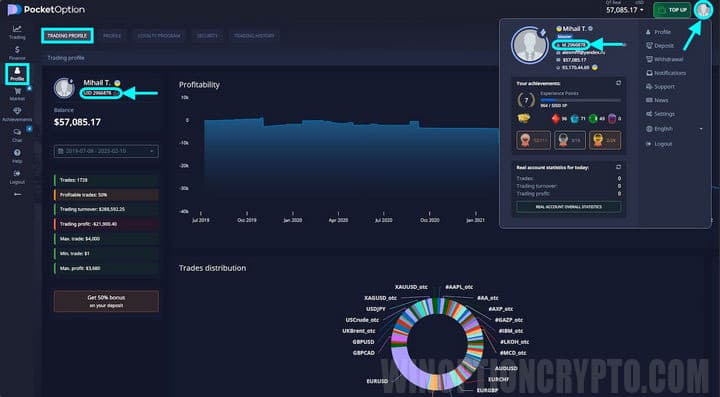Open the Trading History tab

coord(254,36)
